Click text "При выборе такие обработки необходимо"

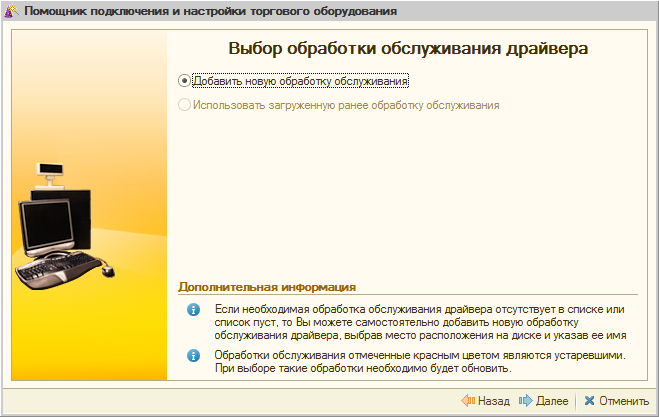point(322,369)
